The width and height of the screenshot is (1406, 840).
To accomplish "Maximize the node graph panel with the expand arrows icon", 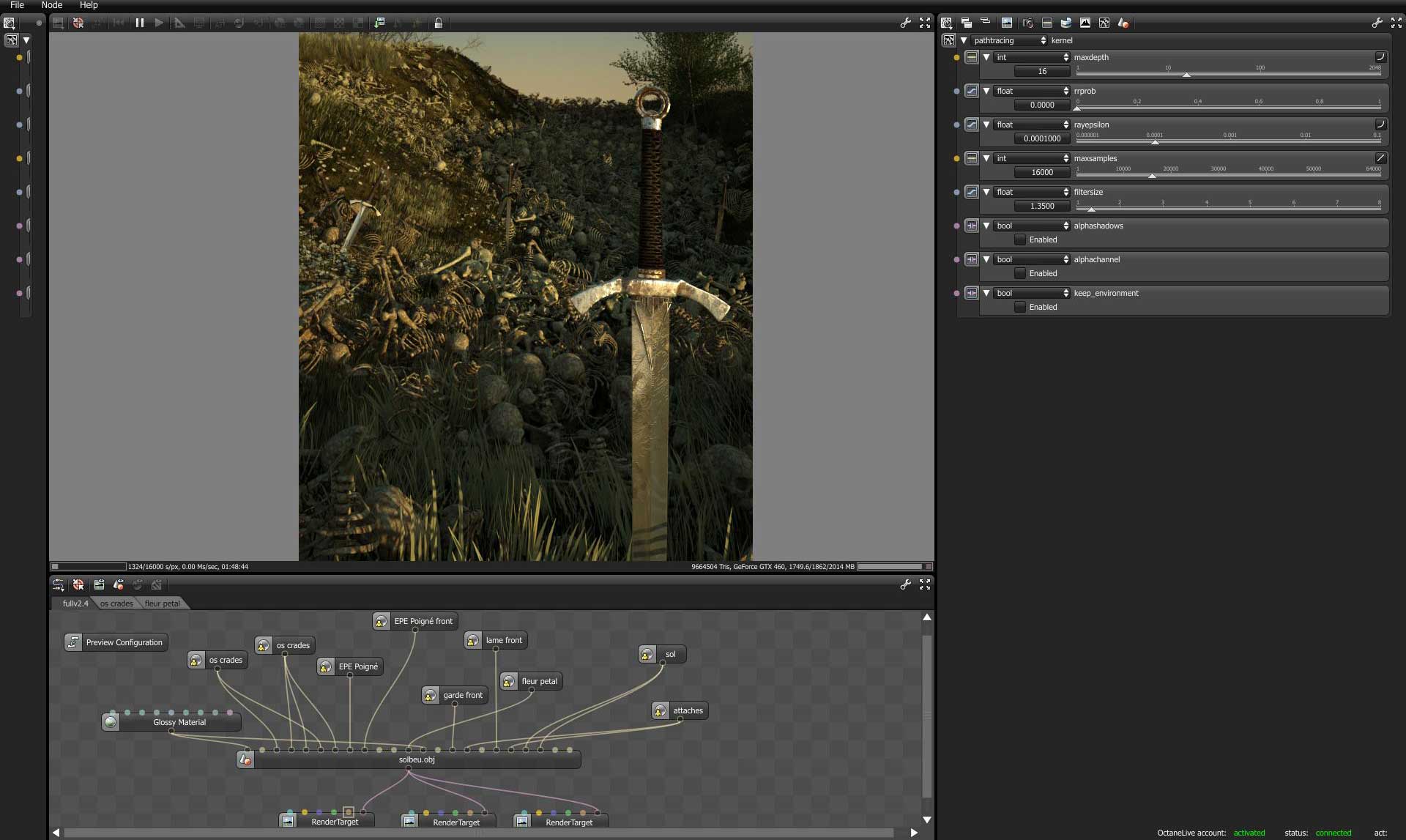I will (925, 584).
